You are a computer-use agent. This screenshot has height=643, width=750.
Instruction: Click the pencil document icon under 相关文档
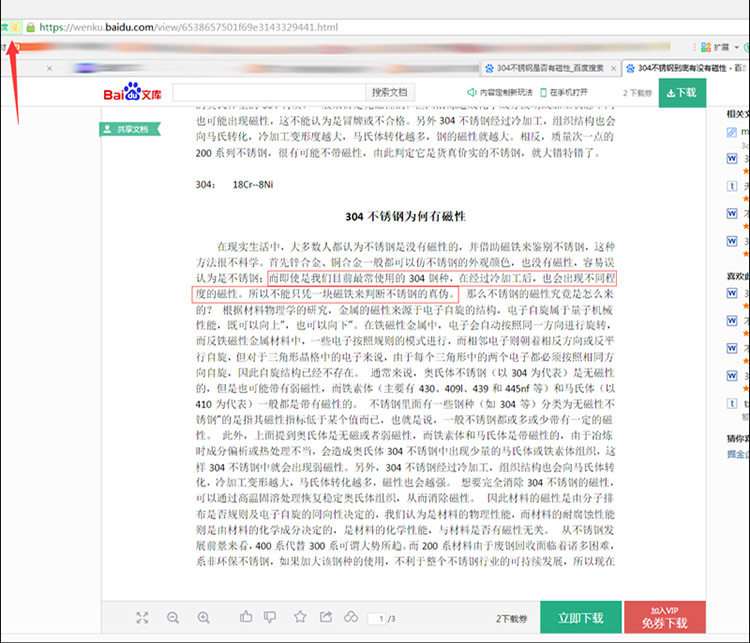(732, 132)
